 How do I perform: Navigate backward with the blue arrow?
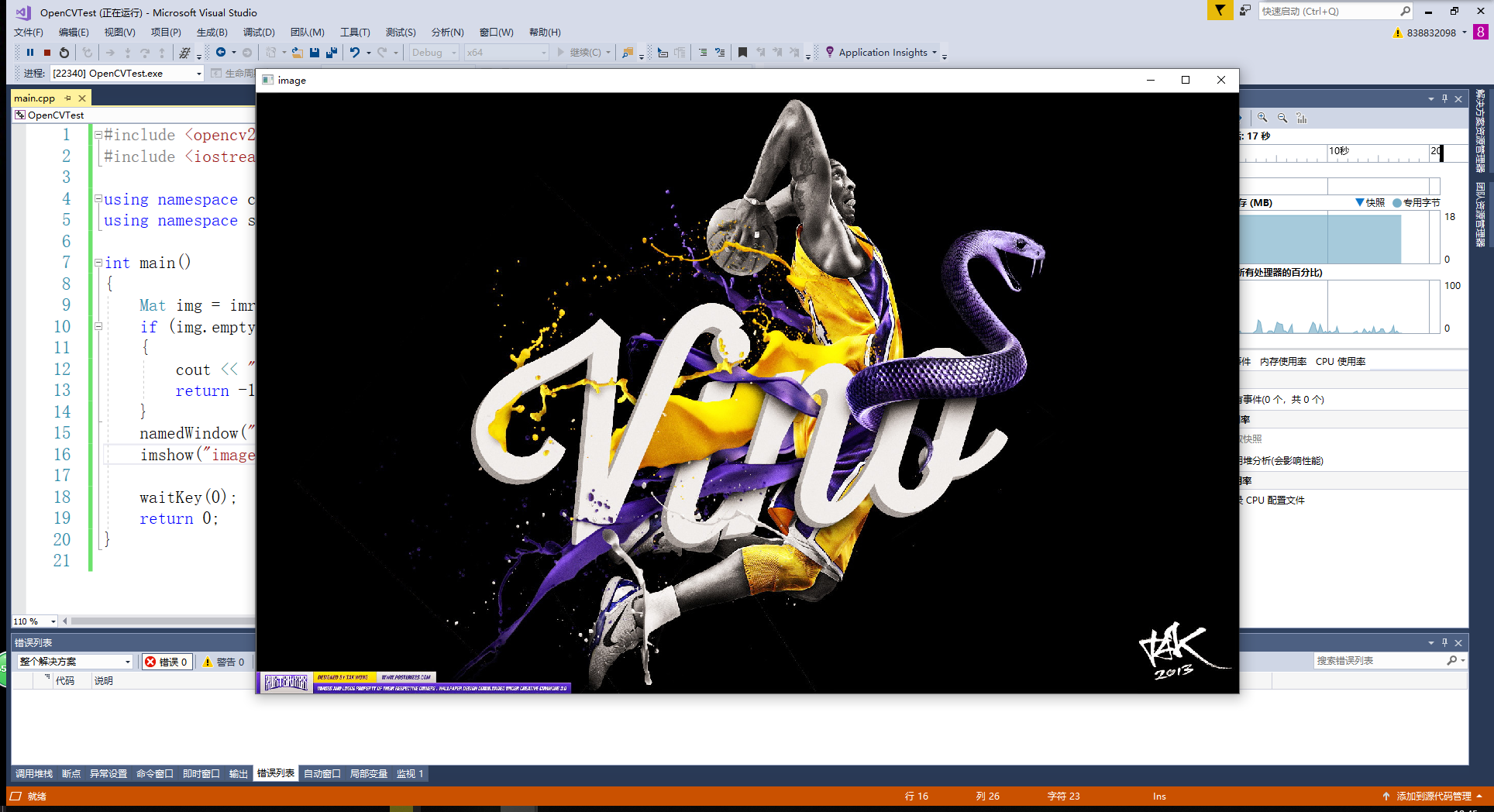pos(221,53)
